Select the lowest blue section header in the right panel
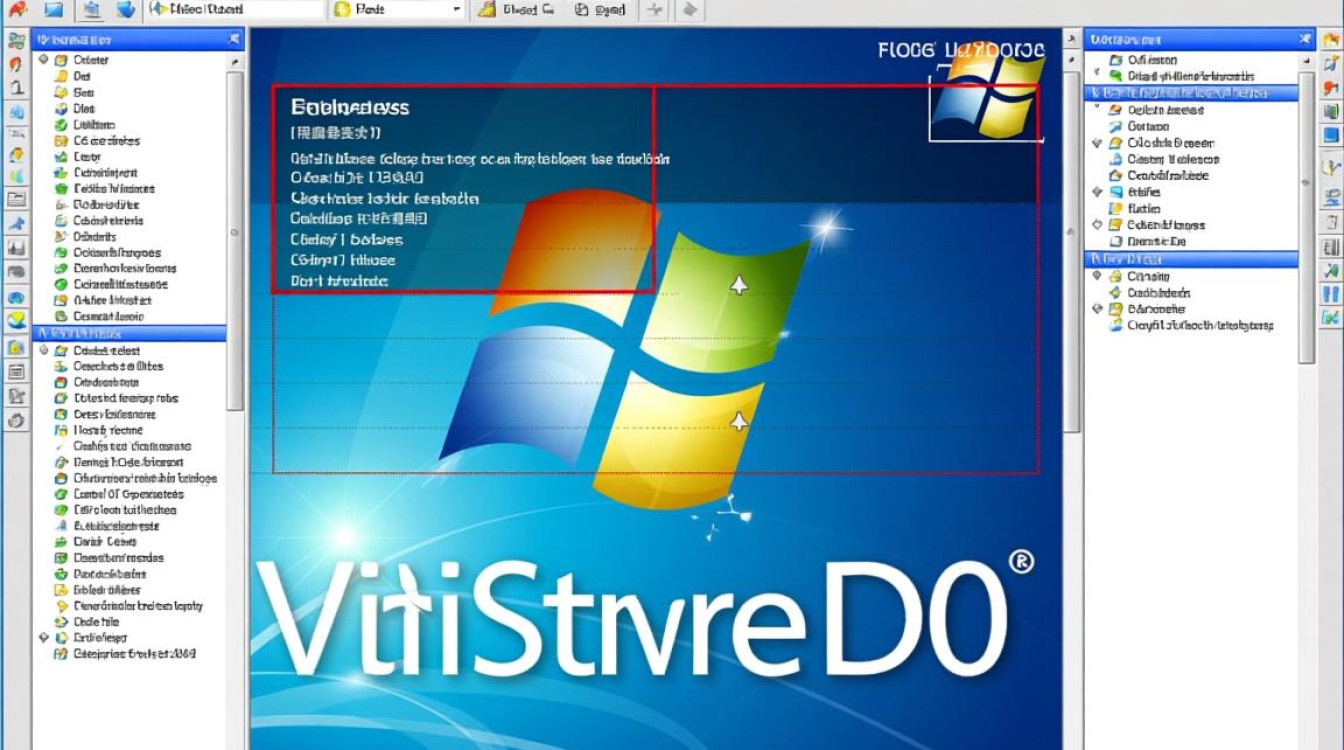Image resolution: width=1344 pixels, height=750 pixels. point(1191,259)
